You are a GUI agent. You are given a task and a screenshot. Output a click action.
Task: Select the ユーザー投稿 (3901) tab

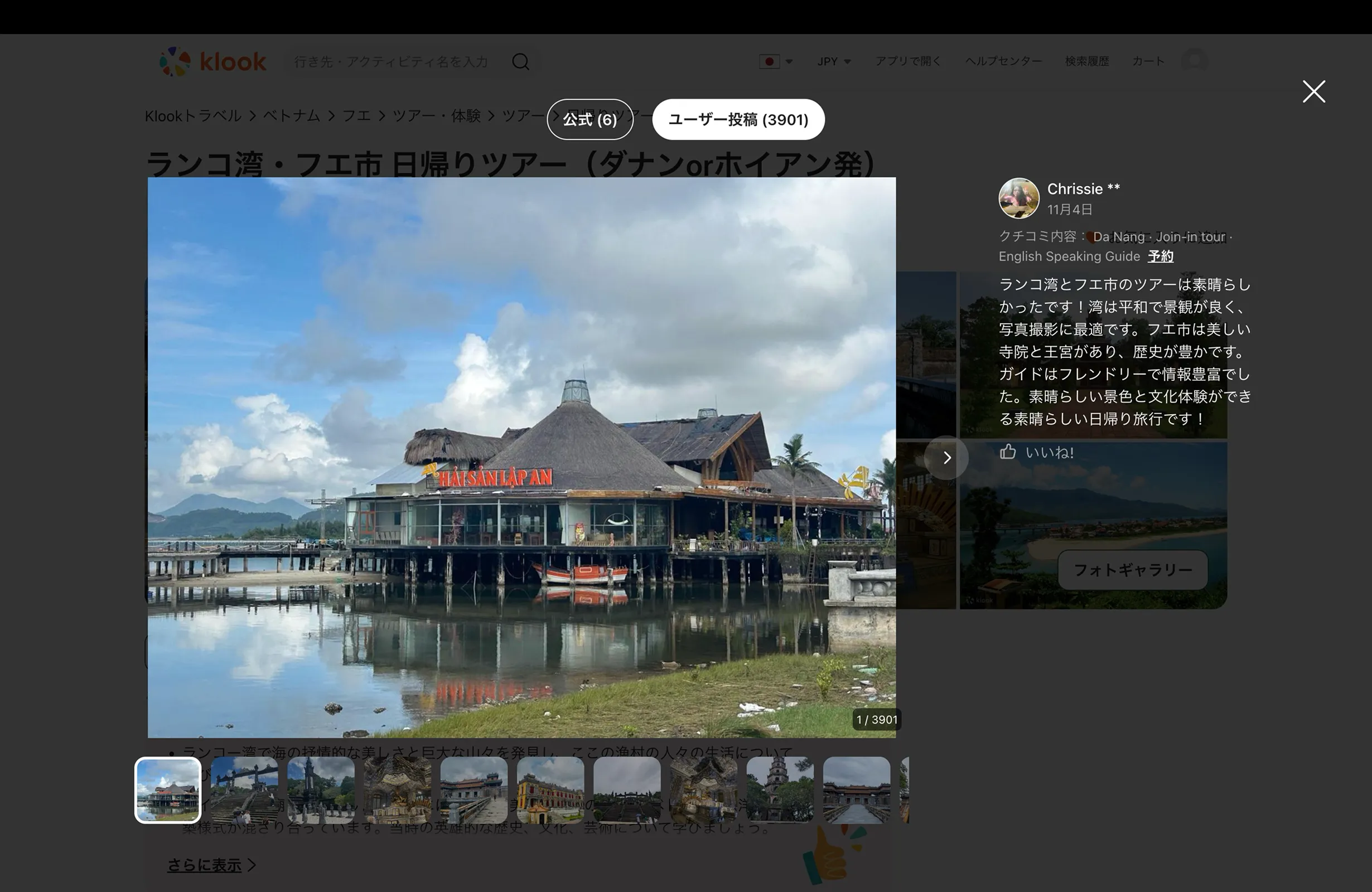pyautogui.click(x=738, y=119)
